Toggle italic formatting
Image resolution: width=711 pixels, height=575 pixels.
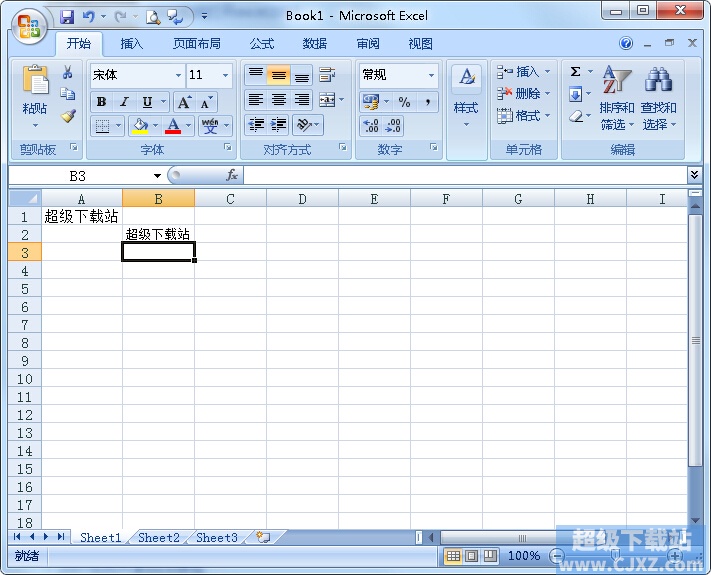[x=124, y=102]
